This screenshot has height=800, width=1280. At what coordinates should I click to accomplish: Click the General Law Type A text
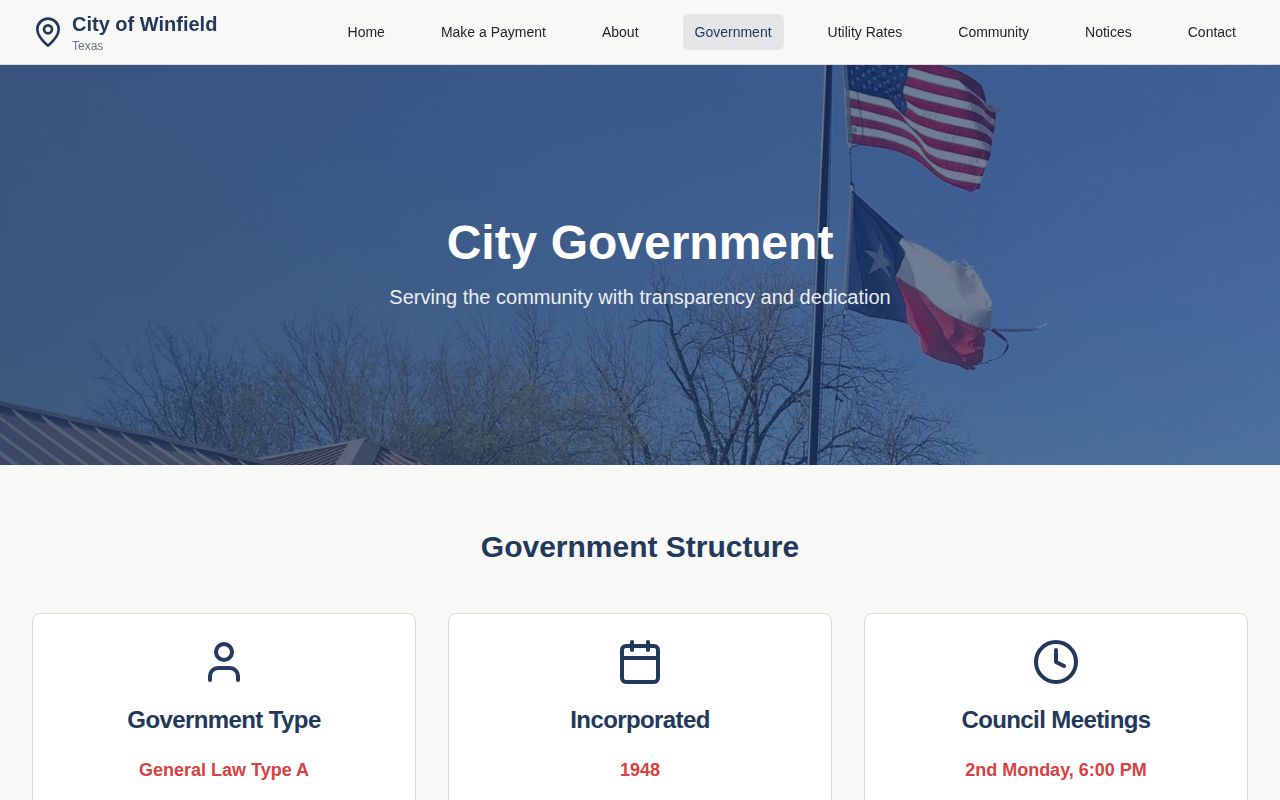click(224, 770)
